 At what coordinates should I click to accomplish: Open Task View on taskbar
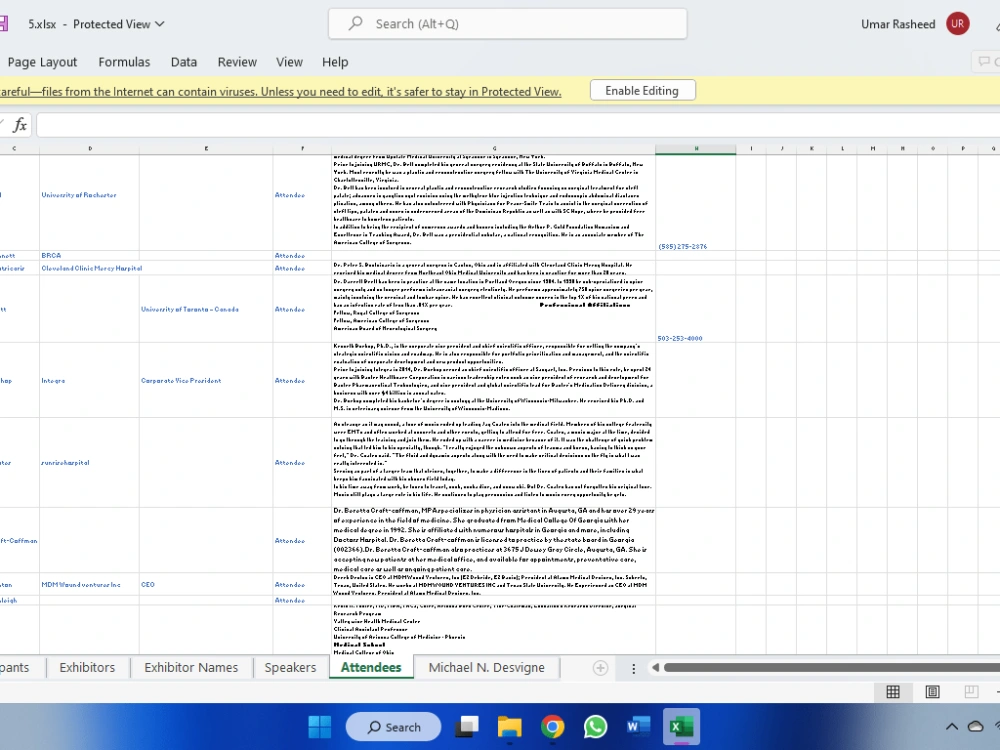(467, 726)
